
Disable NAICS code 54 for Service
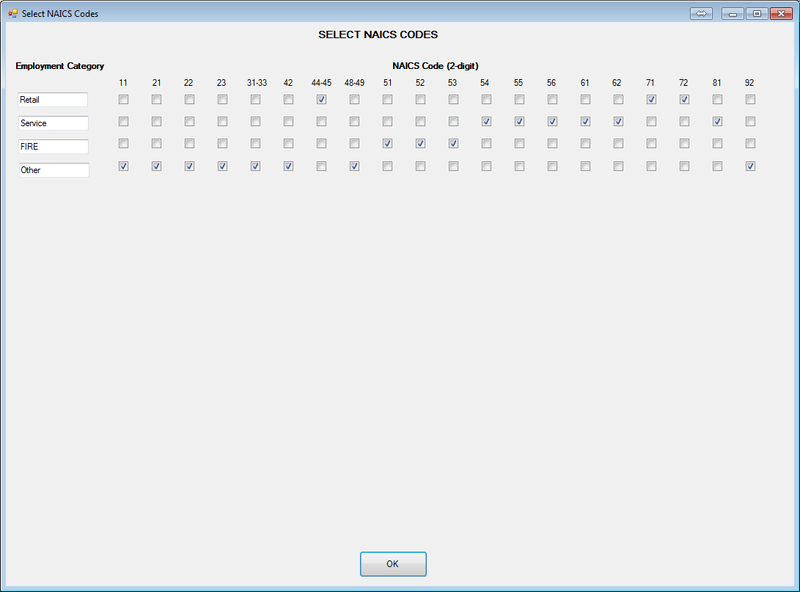488,122
